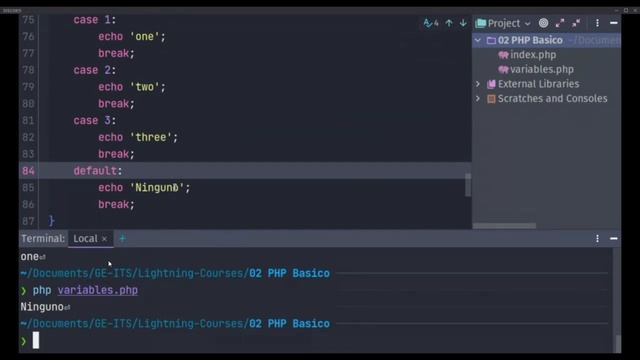
Task: Click the collapse all icon in Project panel
Action: point(576,23)
